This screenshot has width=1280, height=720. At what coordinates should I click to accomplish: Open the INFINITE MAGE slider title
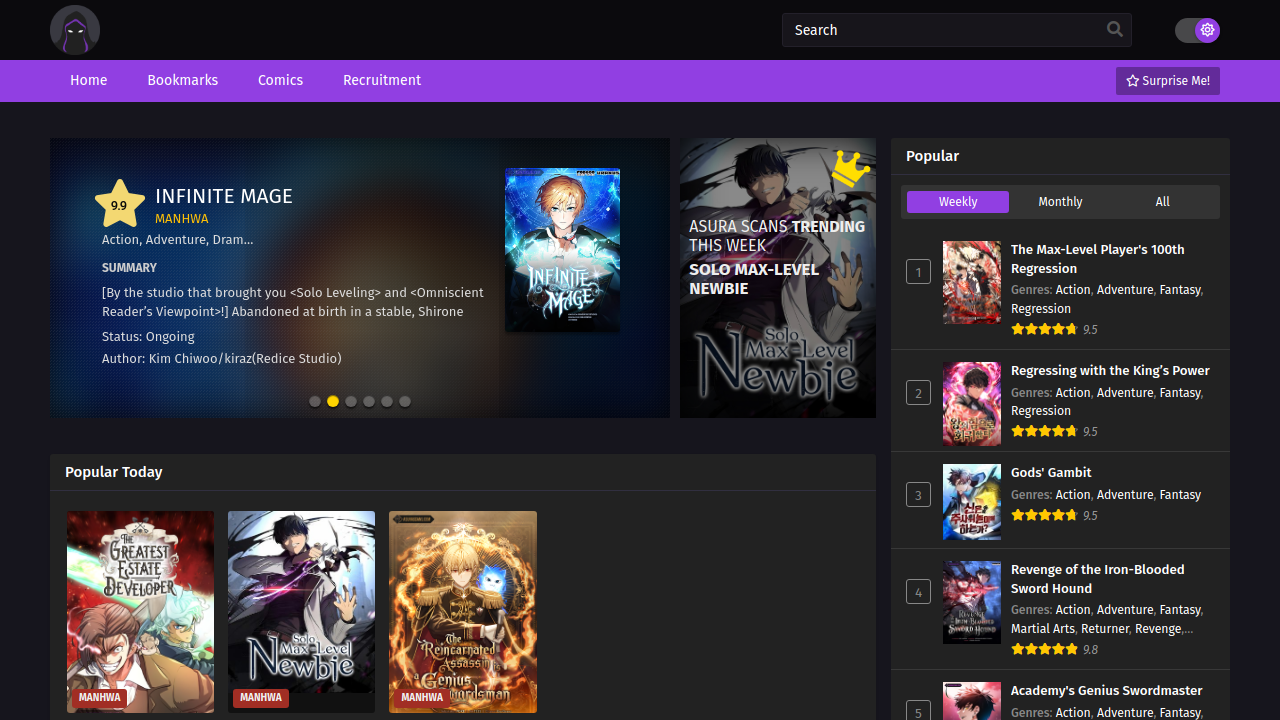224,196
